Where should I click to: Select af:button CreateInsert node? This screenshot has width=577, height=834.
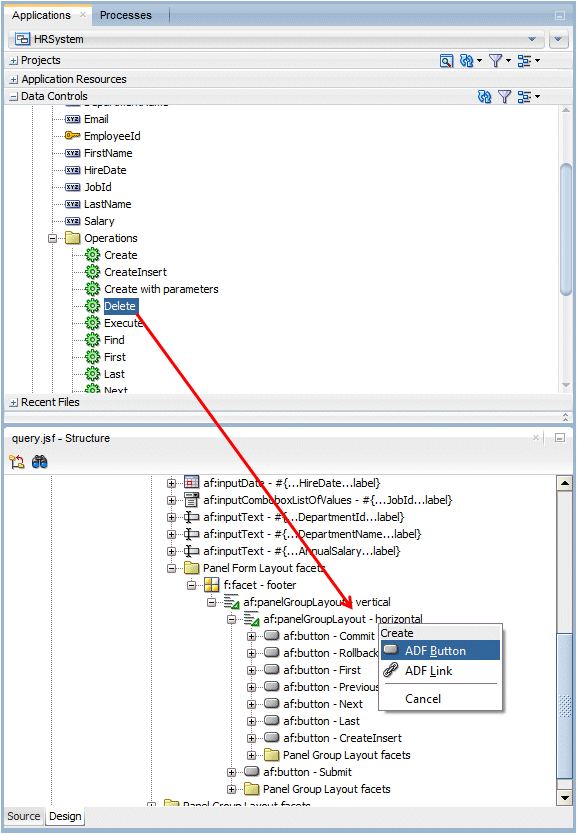click(342, 738)
